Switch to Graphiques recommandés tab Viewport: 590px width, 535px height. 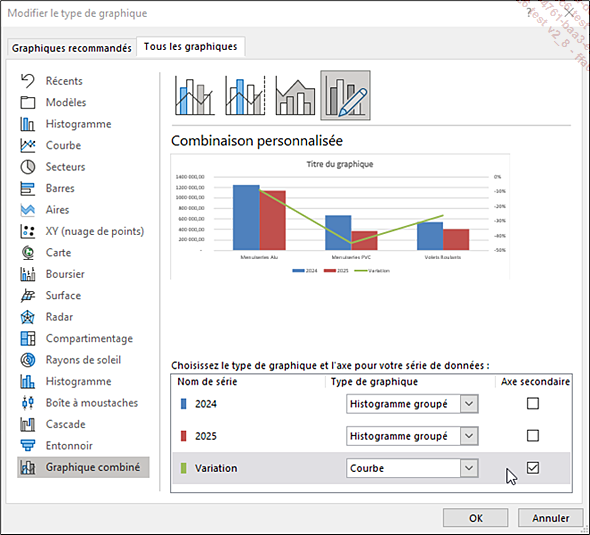[x=71, y=48]
